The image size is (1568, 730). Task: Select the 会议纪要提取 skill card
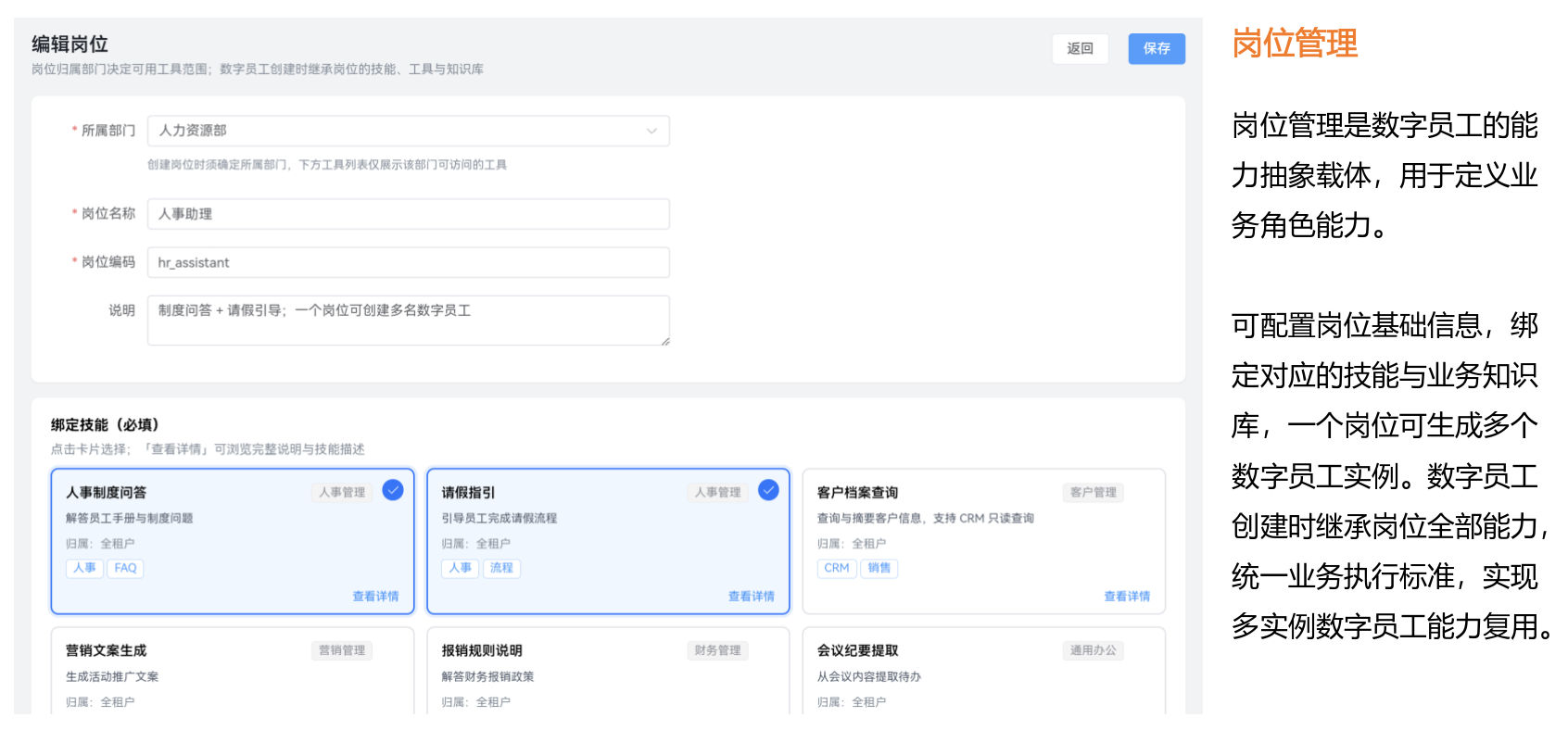tap(983, 672)
